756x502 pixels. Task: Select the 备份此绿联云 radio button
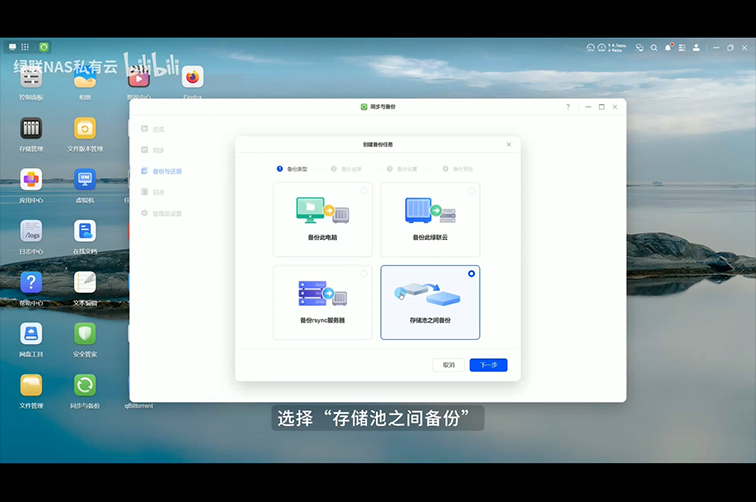point(472,191)
